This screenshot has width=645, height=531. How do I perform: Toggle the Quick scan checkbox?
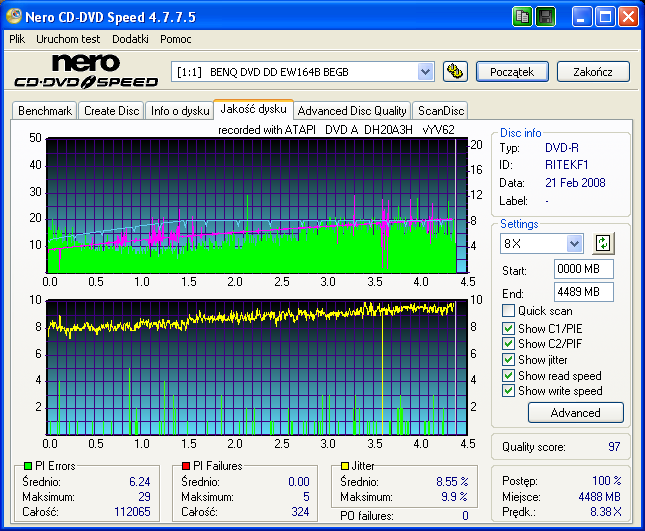point(508,311)
